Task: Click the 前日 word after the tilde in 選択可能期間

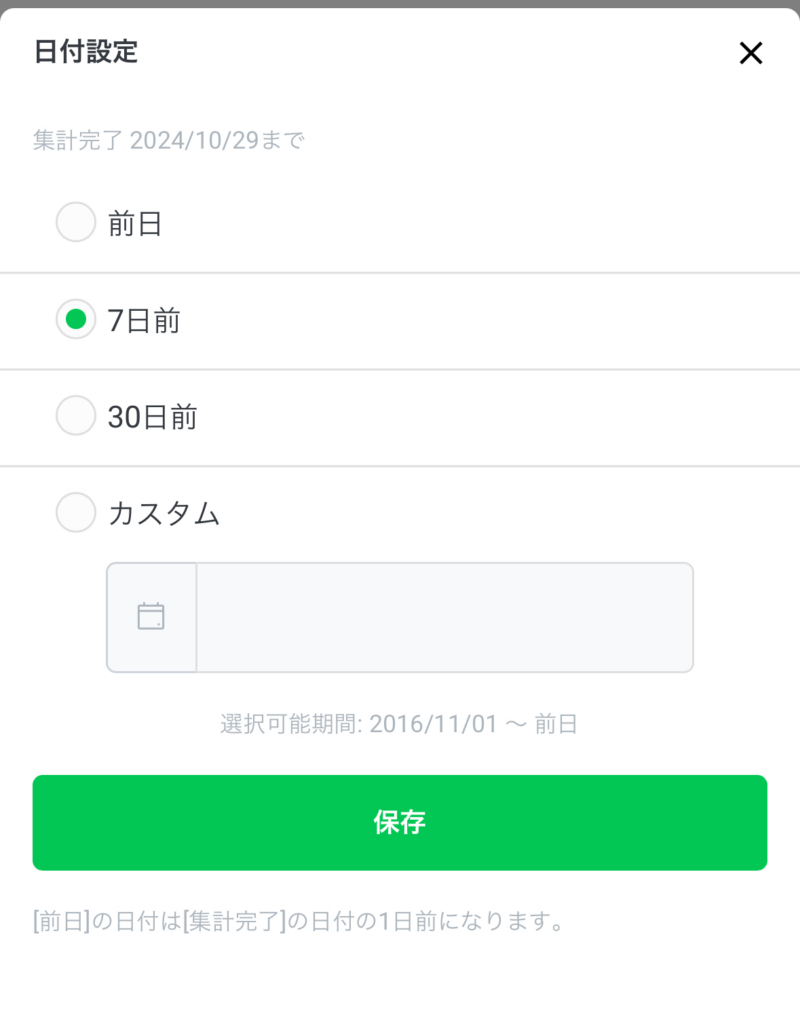Action: pos(556,724)
